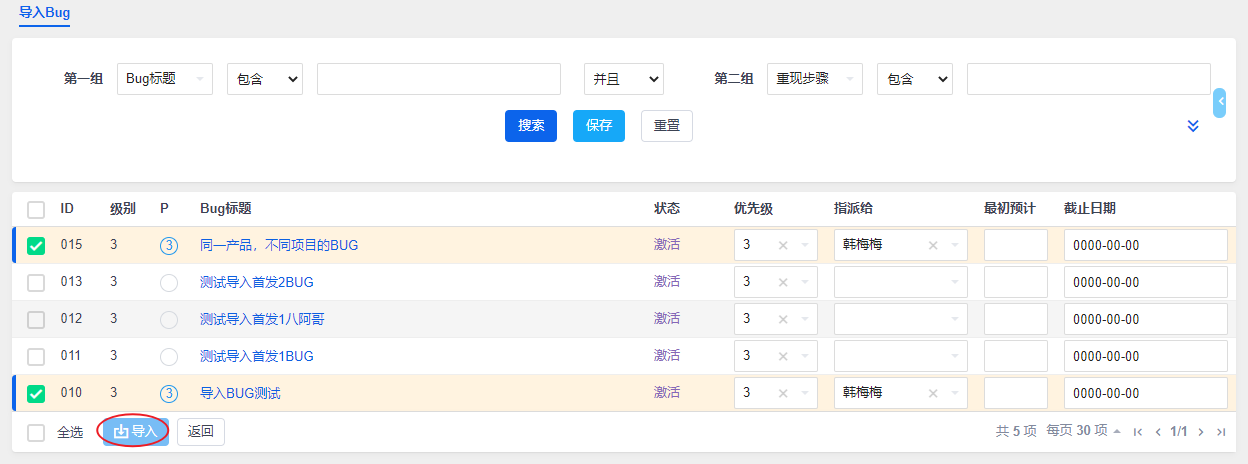Tick the 全选 select-all checkbox
This screenshot has height=464, width=1248.
click(x=36, y=433)
